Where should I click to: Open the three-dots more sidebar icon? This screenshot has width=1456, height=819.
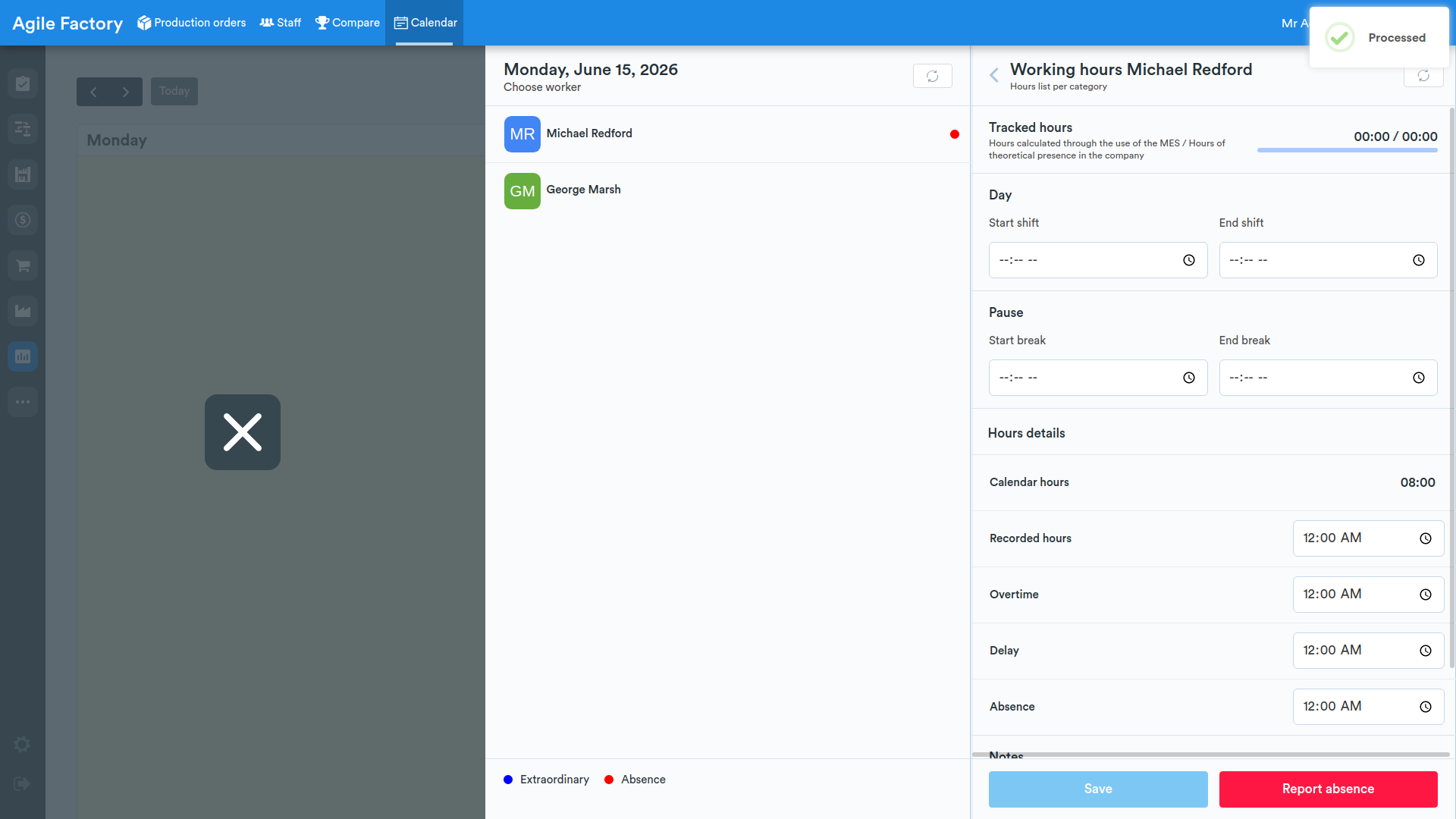23,402
